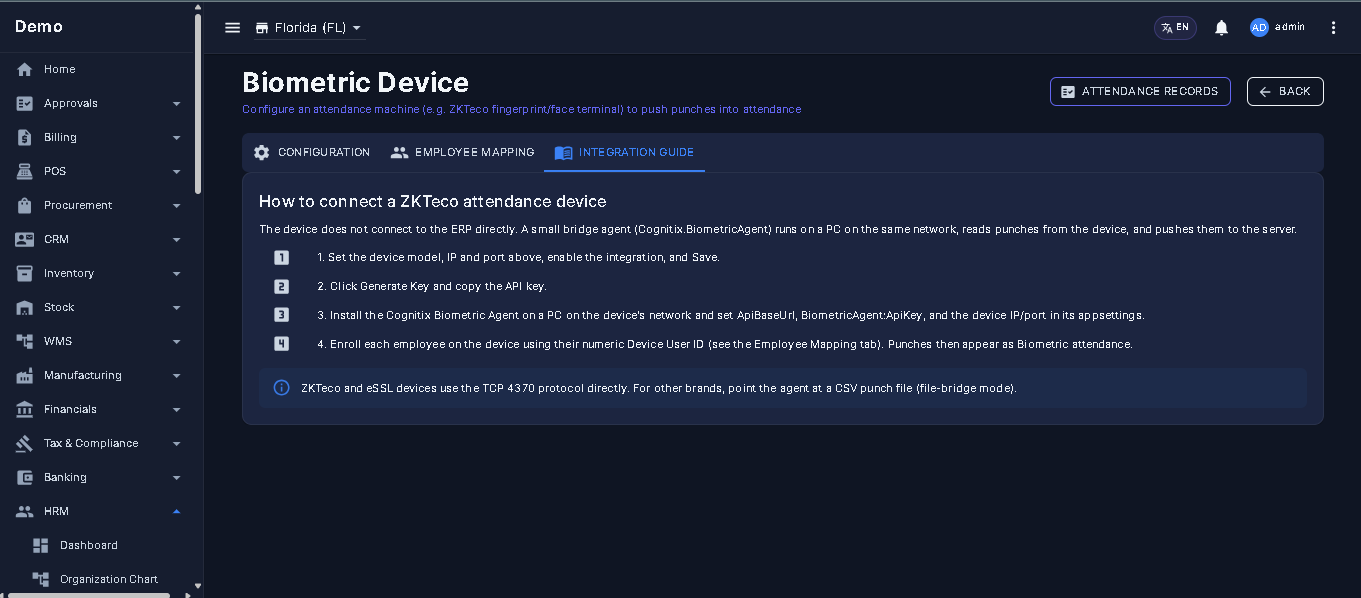Click the step 1 'Set the device model' text
The width and height of the screenshot is (1361, 598).
point(518,257)
